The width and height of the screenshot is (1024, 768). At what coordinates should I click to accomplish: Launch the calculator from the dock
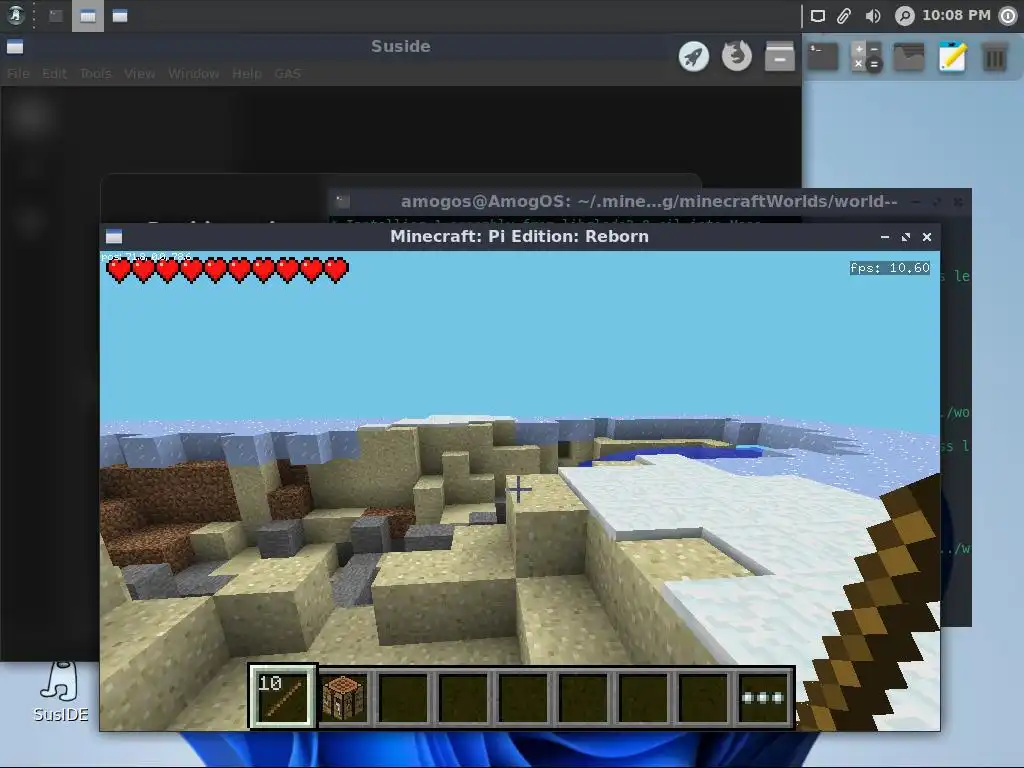(867, 57)
